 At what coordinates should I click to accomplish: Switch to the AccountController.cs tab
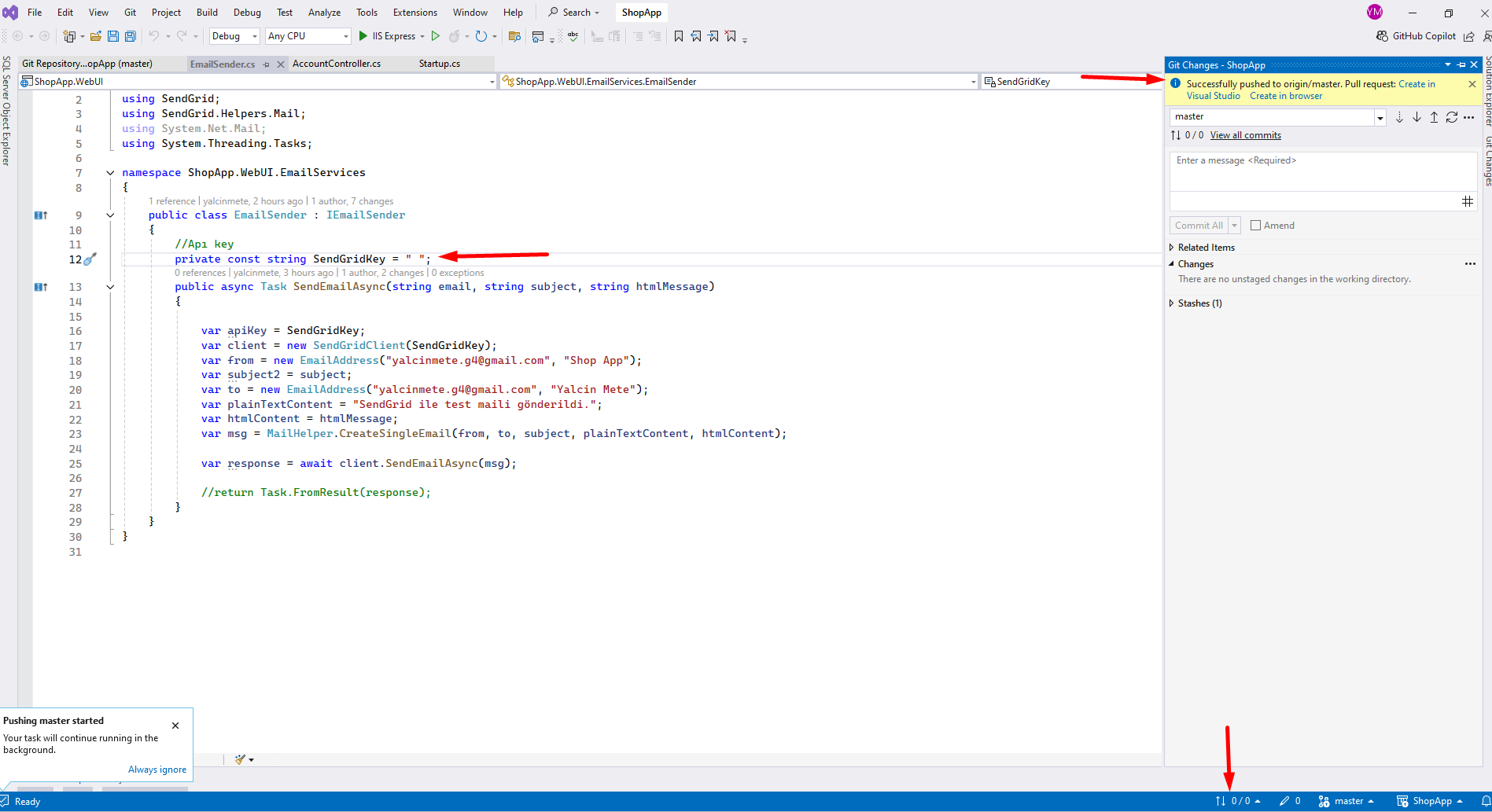[337, 64]
